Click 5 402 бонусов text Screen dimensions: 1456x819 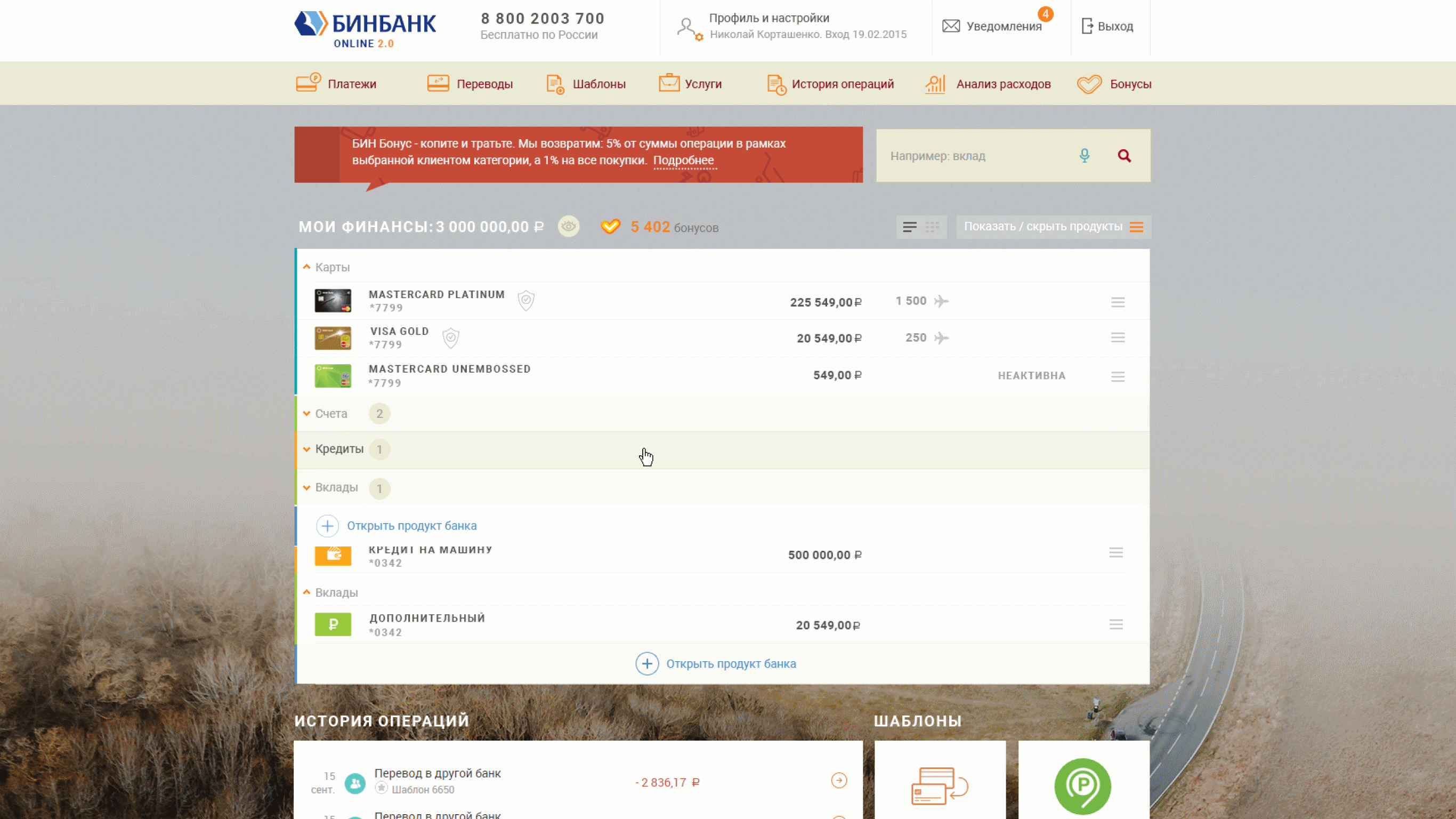[674, 227]
